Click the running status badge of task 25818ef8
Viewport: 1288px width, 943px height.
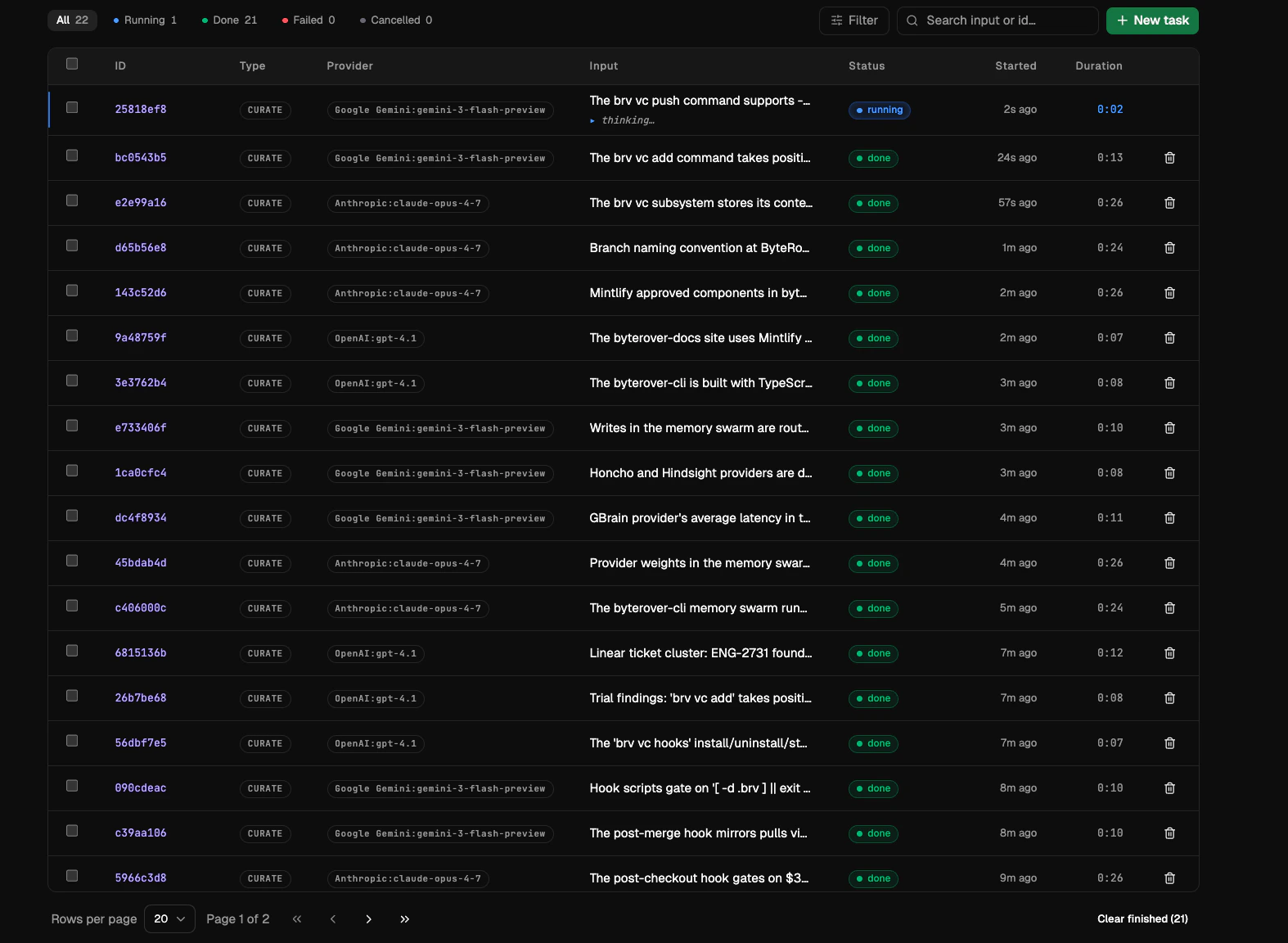click(x=879, y=110)
